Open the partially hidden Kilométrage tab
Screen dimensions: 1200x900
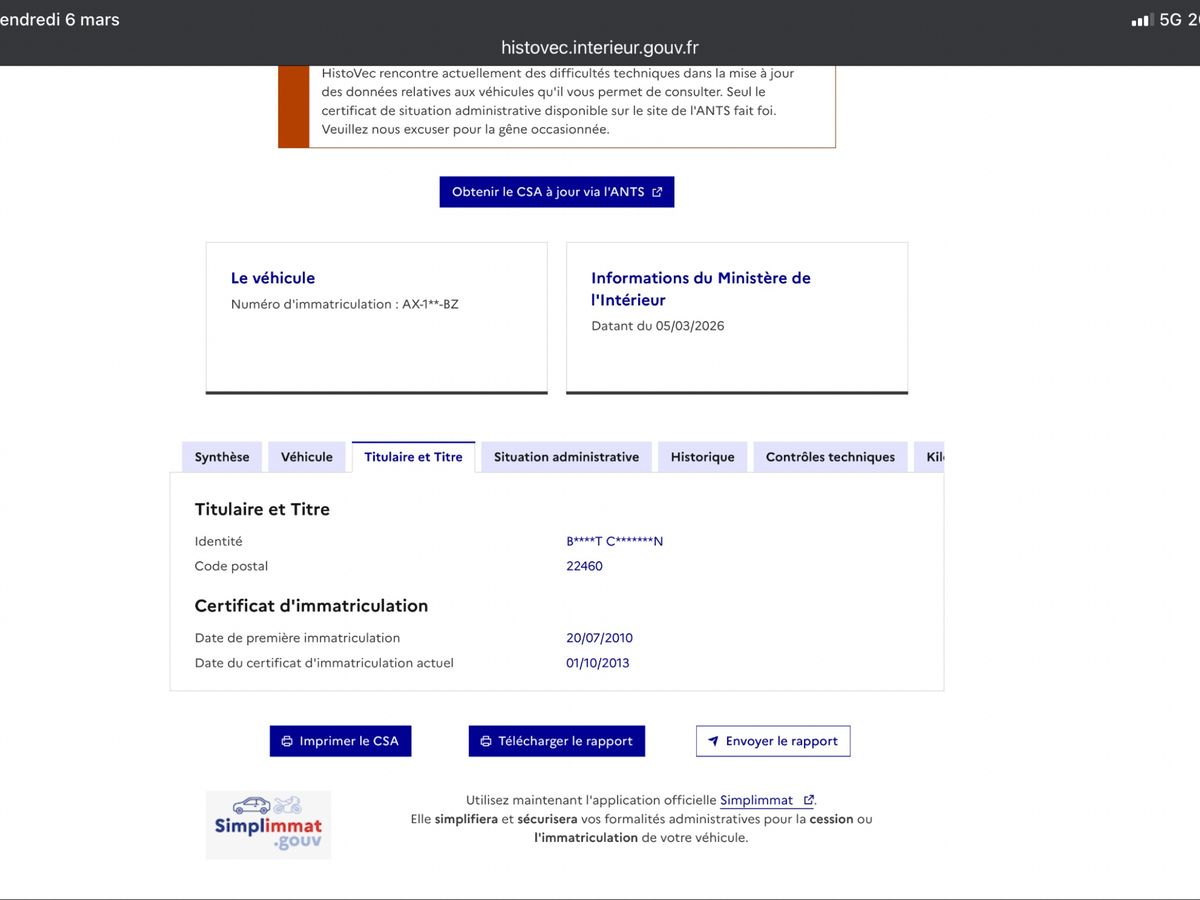929,457
